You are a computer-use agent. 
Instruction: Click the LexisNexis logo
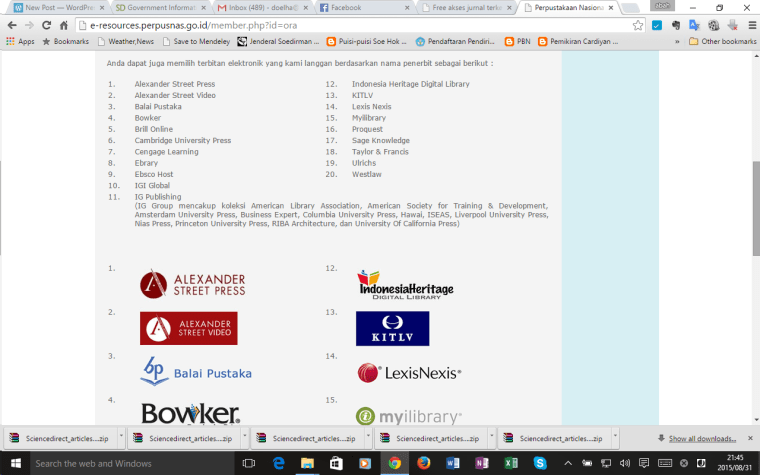click(409, 373)
